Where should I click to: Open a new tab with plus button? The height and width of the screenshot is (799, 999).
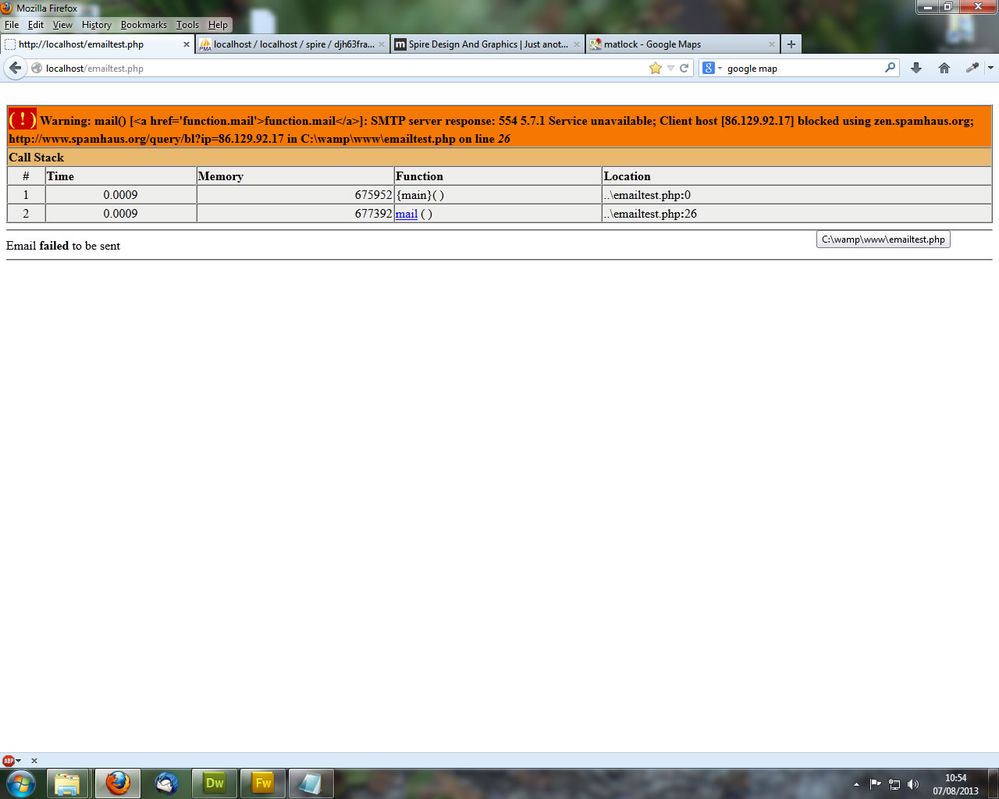point(791,44)
